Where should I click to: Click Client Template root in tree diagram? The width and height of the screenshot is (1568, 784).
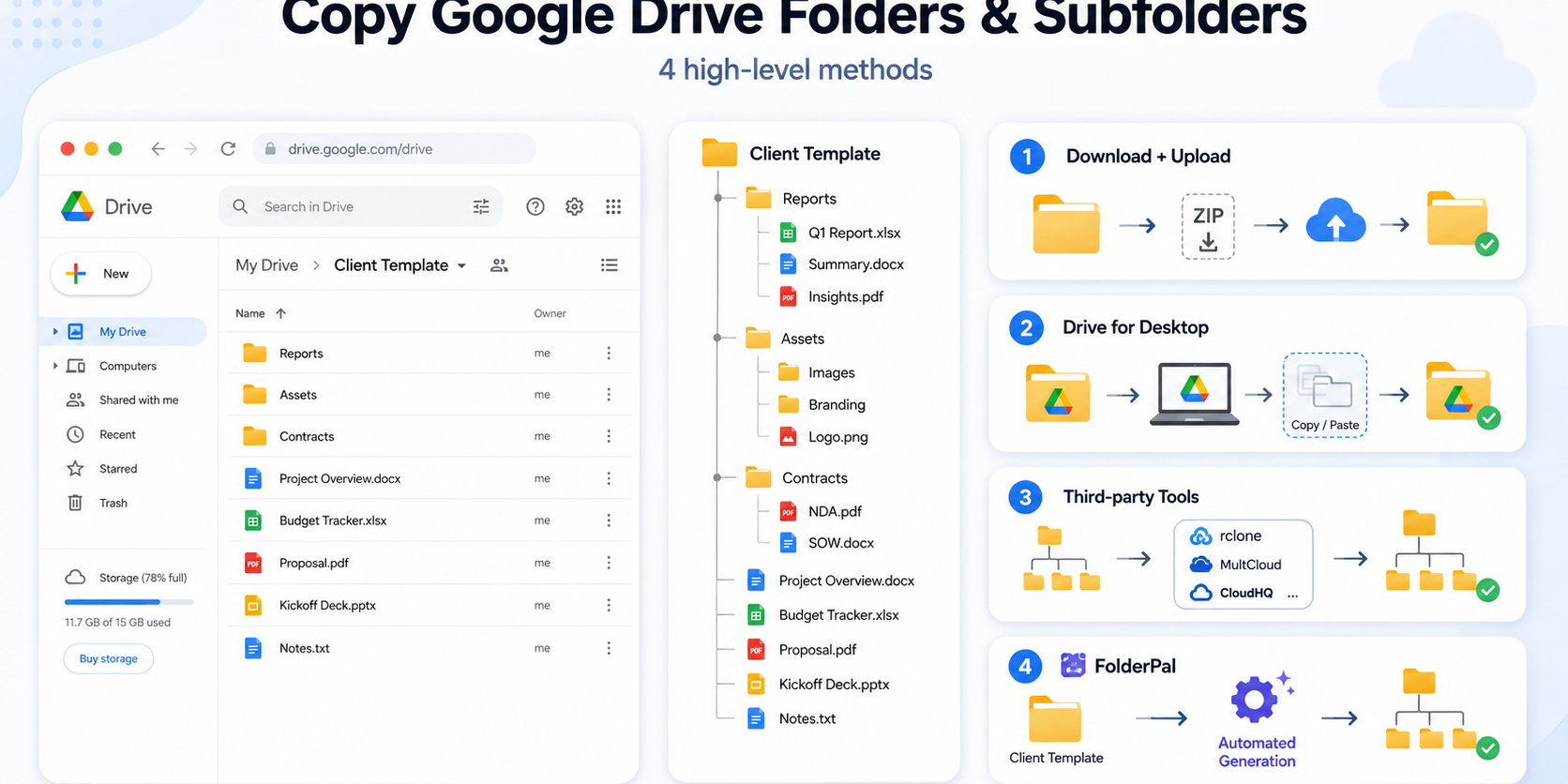click(x=792, y=153)
